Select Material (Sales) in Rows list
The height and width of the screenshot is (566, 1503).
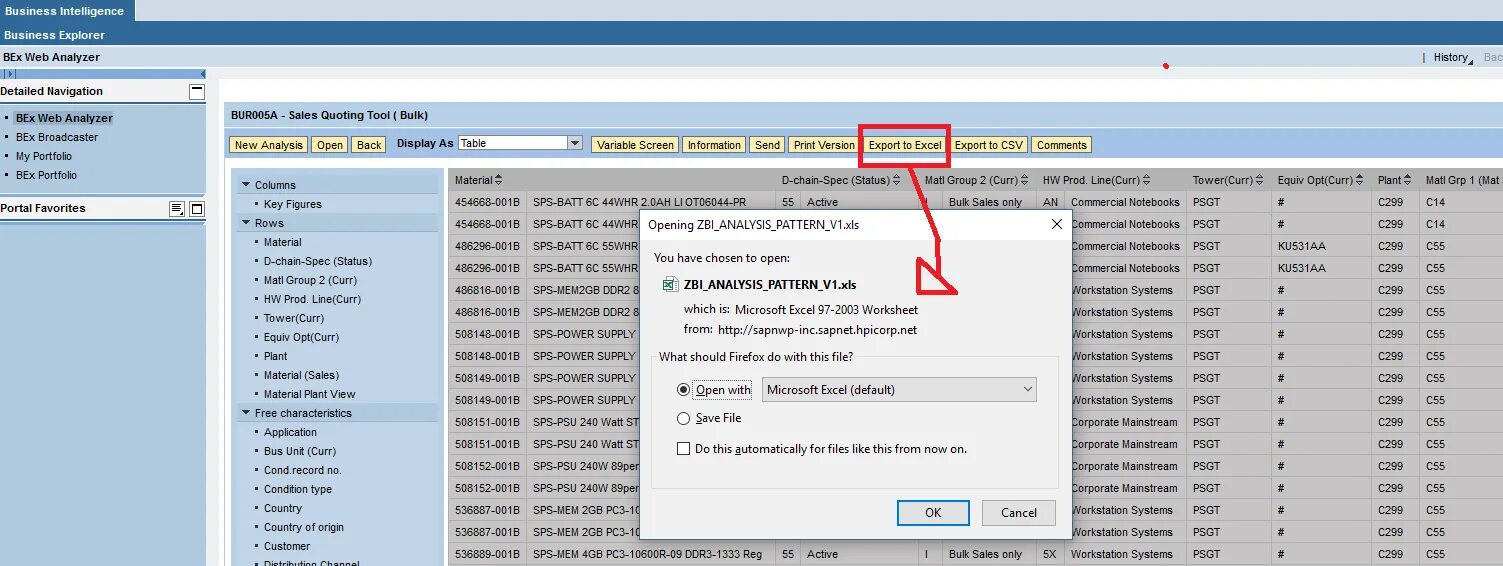tap(301, 375)
